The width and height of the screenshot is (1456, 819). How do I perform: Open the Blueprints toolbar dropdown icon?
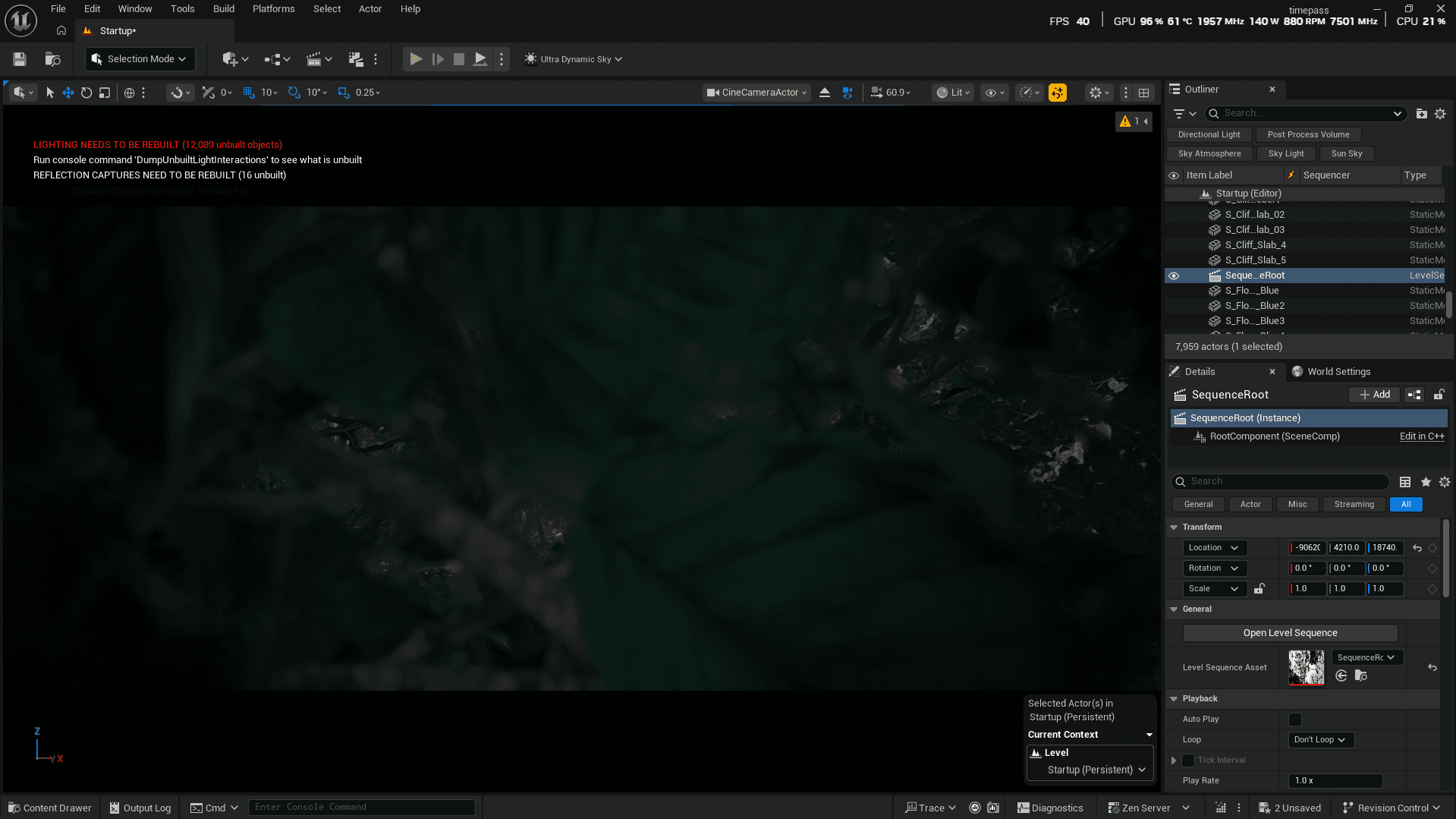click(277, 59)
